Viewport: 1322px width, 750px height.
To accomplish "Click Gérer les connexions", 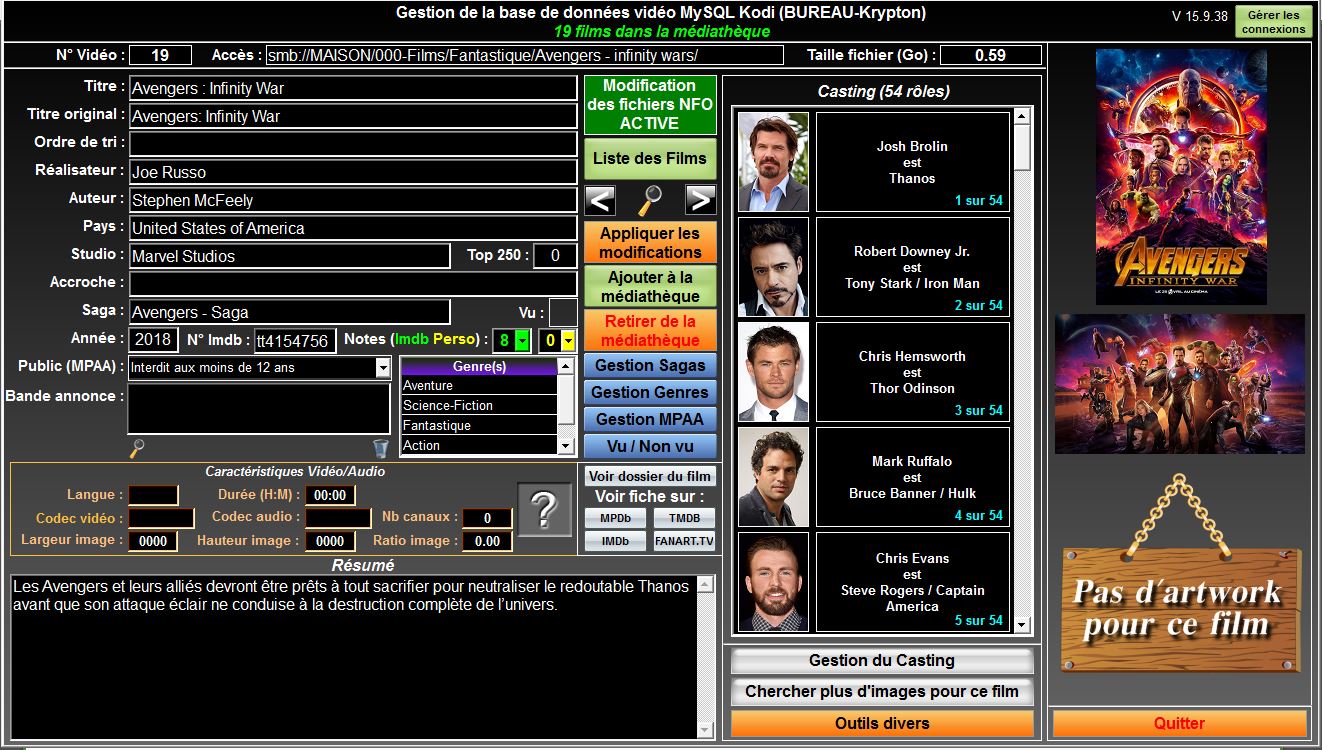I will [x=1273, y=22].
